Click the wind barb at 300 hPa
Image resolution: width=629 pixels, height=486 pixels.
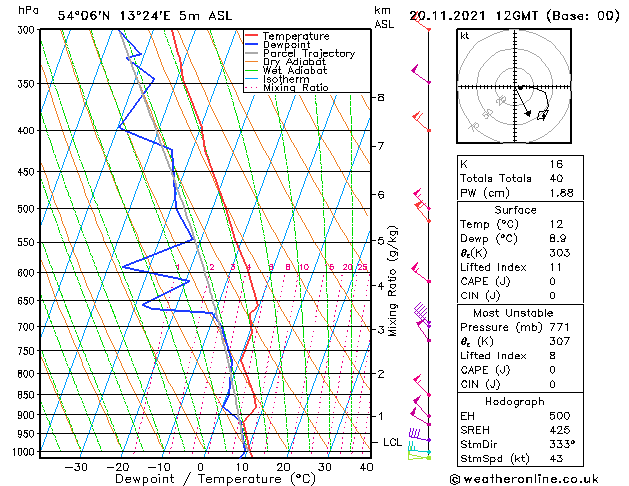tap(420, 23)
